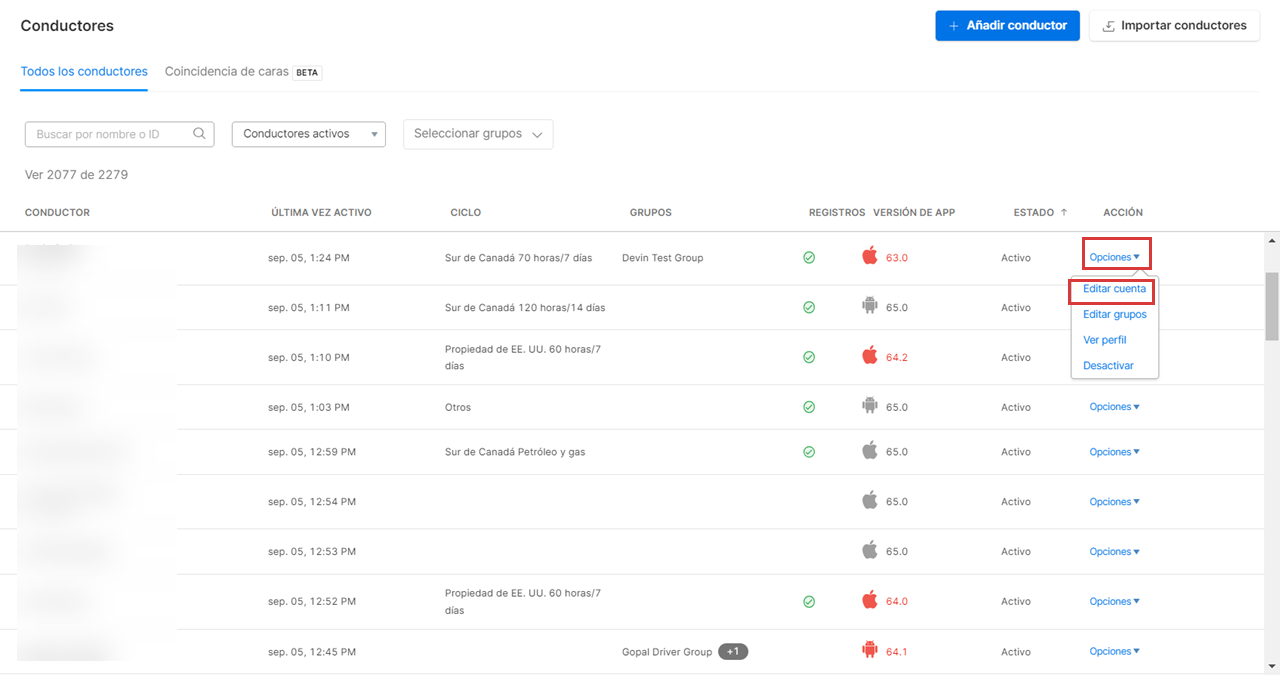Click the sort arrow next to Estado
The height and width of the screenshot is (675, 1280).
[1064, 212]
